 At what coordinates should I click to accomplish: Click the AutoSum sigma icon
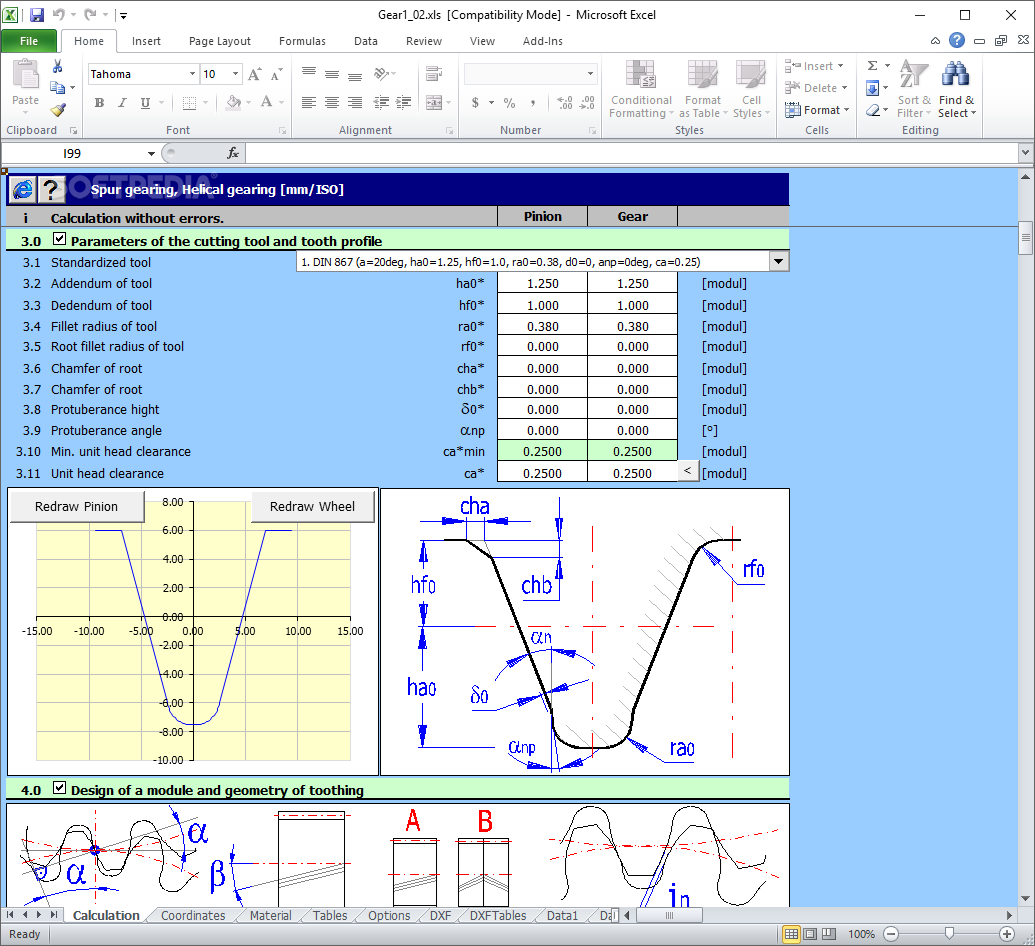(x=873, y=65)
